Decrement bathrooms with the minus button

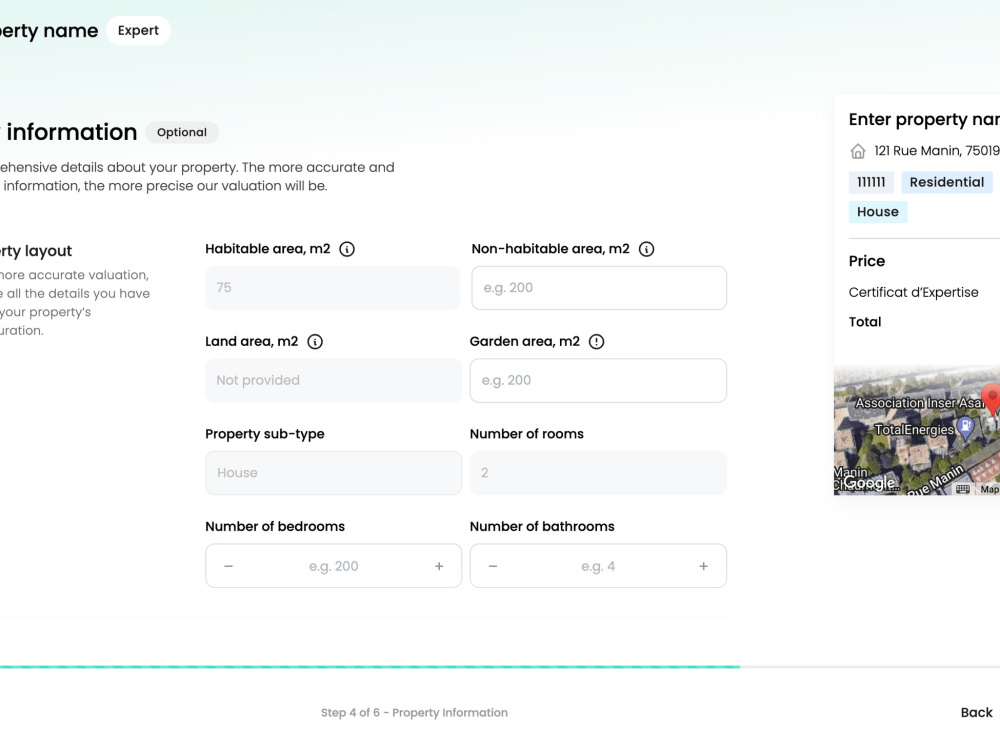(492, 565)
